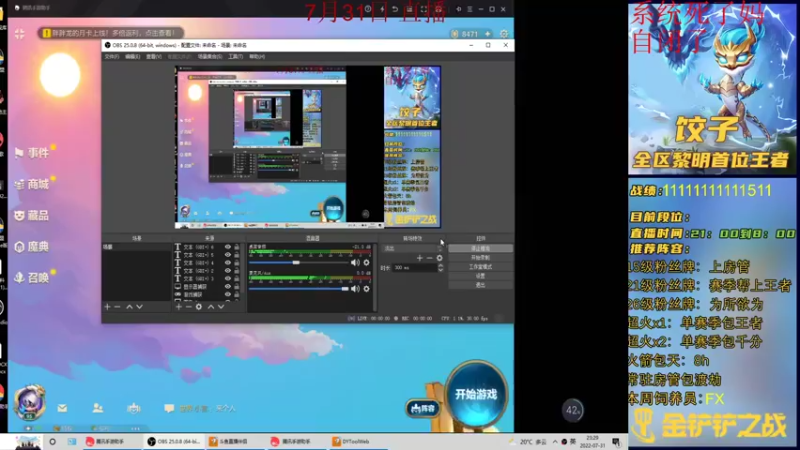Open the player avatar profile

point(30,402)
